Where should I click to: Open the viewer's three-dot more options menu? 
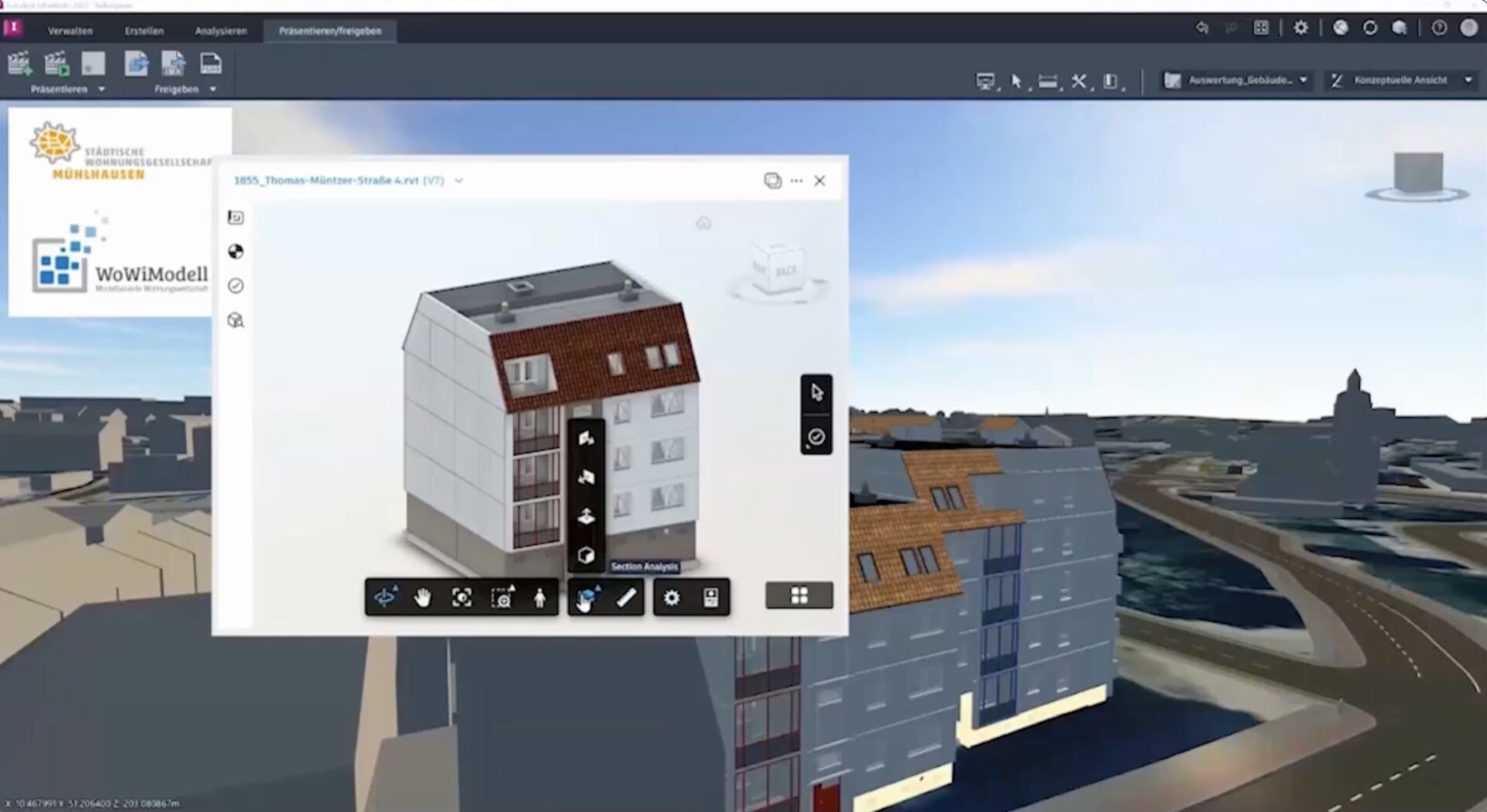796,180
